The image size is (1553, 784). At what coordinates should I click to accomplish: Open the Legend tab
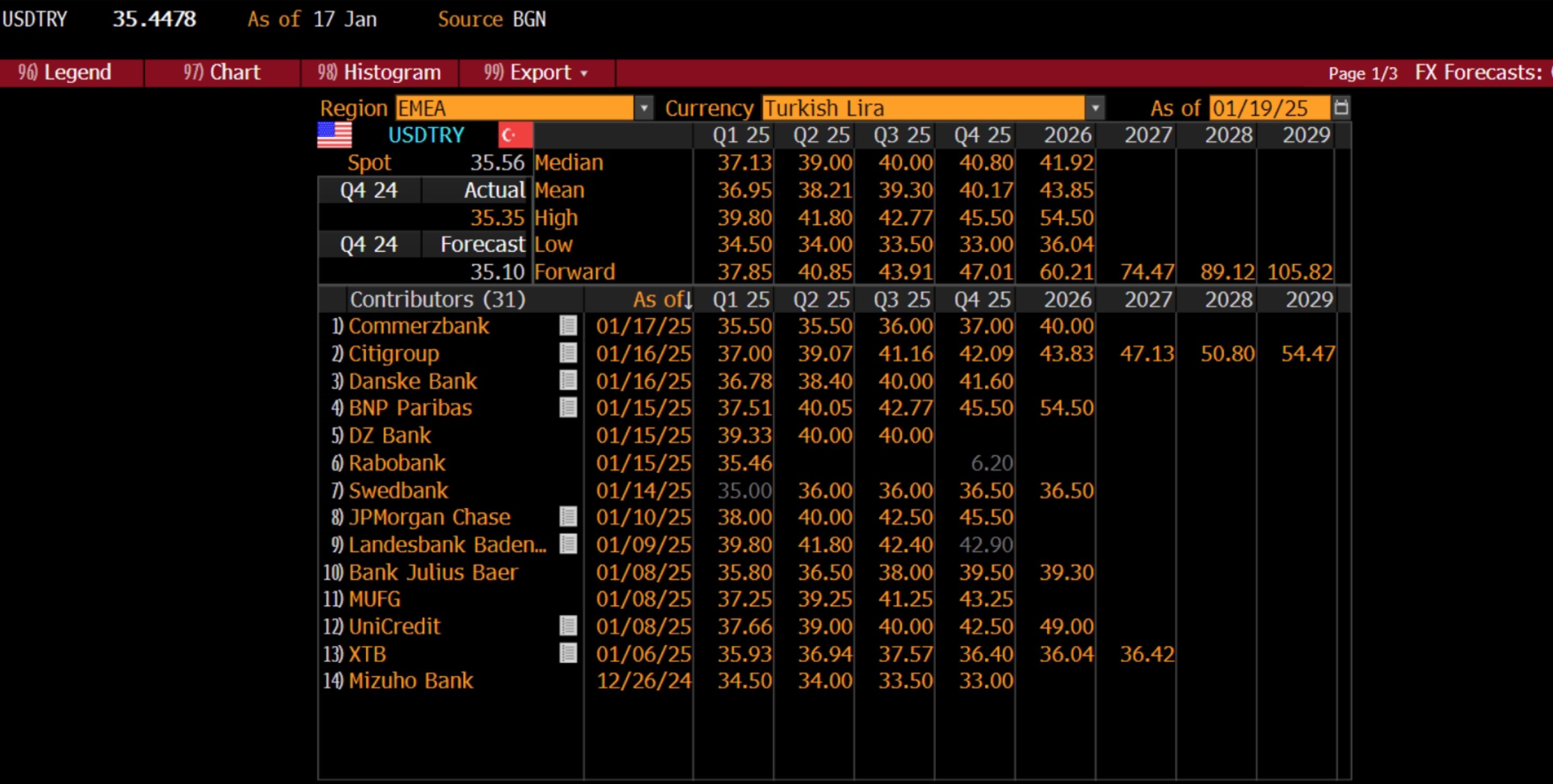pos(65,73)
